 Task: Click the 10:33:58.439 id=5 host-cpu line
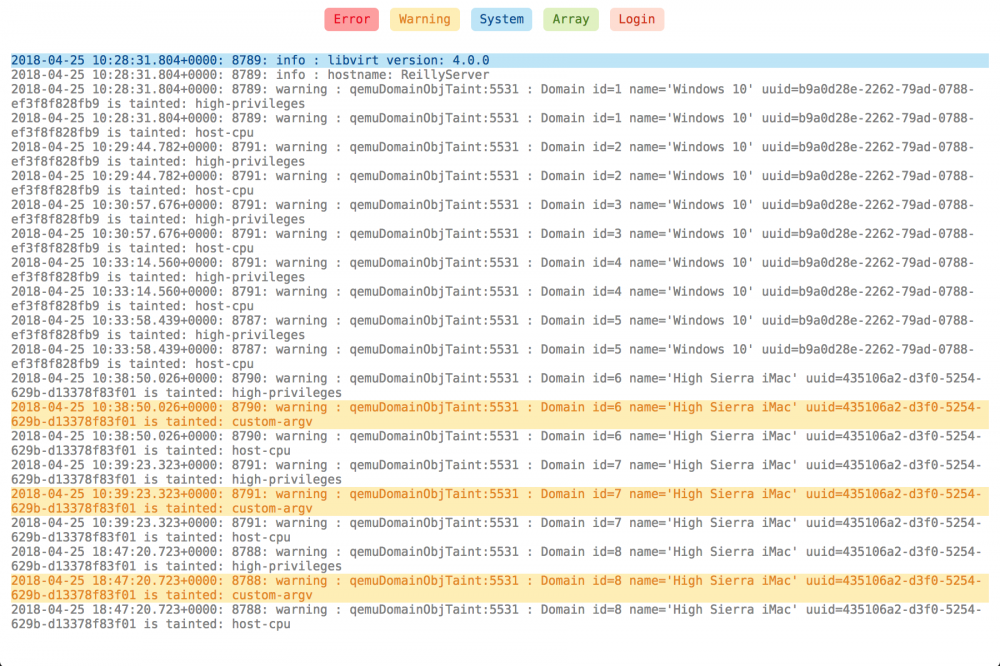click(499, 357)
